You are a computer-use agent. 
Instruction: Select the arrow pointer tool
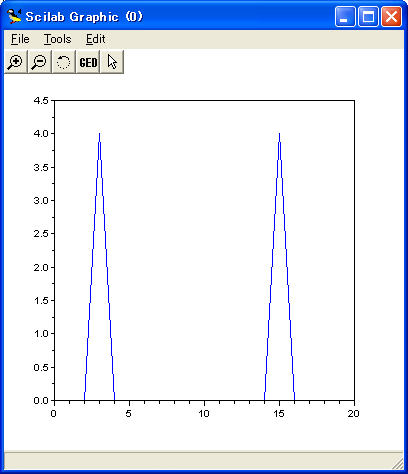(x=112, y=62)
